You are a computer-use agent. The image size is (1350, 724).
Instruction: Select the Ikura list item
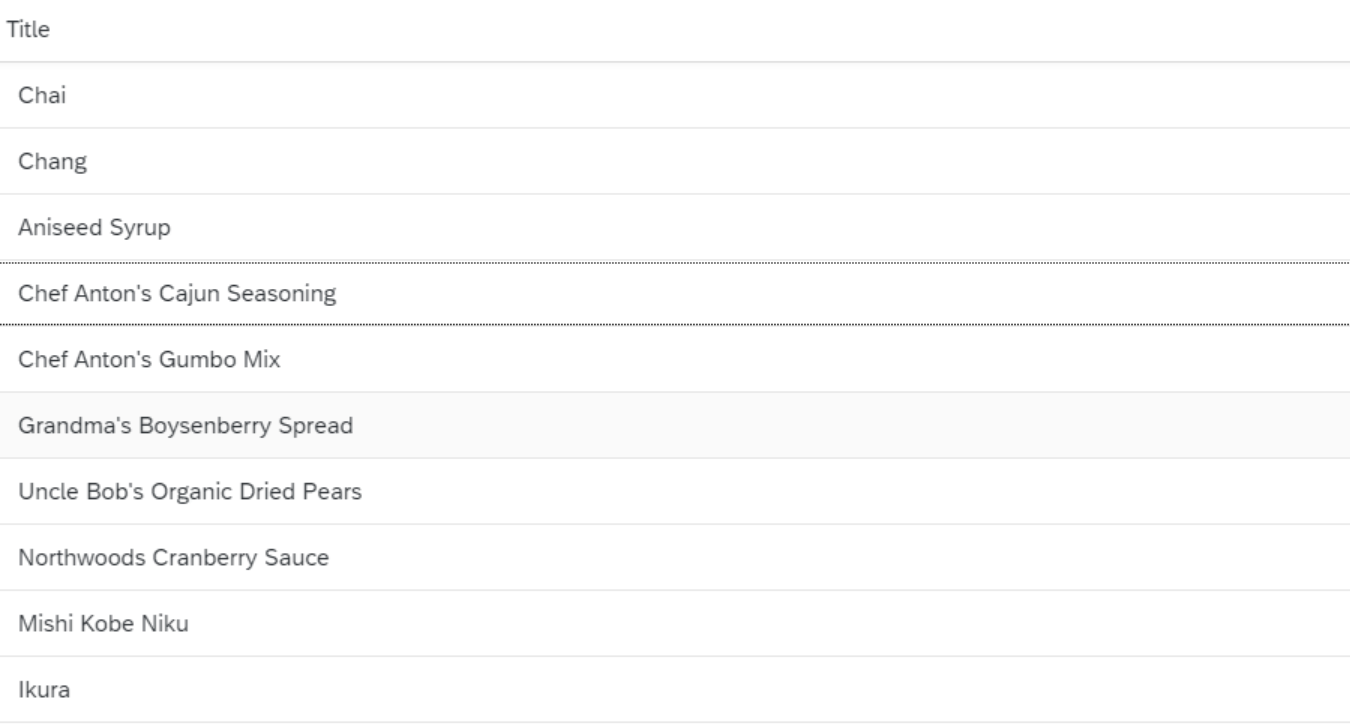pos(675,689)
